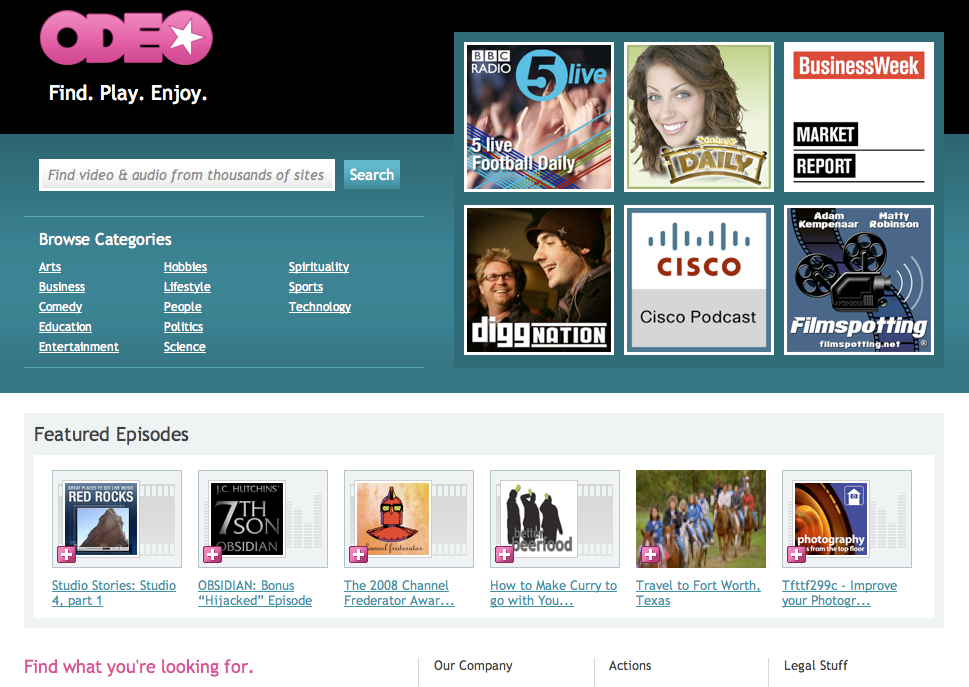Open OBSIDIAN: Bonus "Hijacked" Episode link
Viewport: 969px width, 687px height.
255,593
